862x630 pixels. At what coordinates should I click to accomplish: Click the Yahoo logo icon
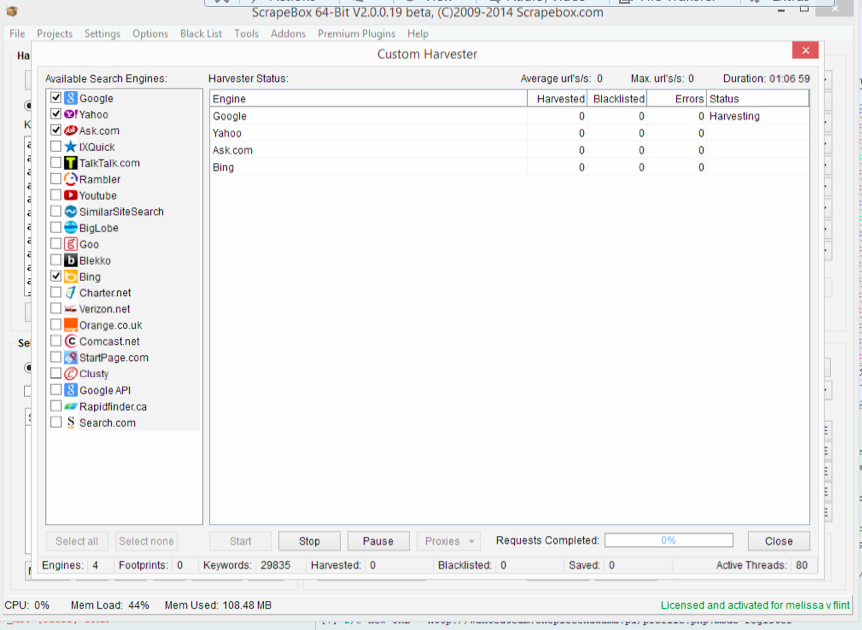(70, 114)
